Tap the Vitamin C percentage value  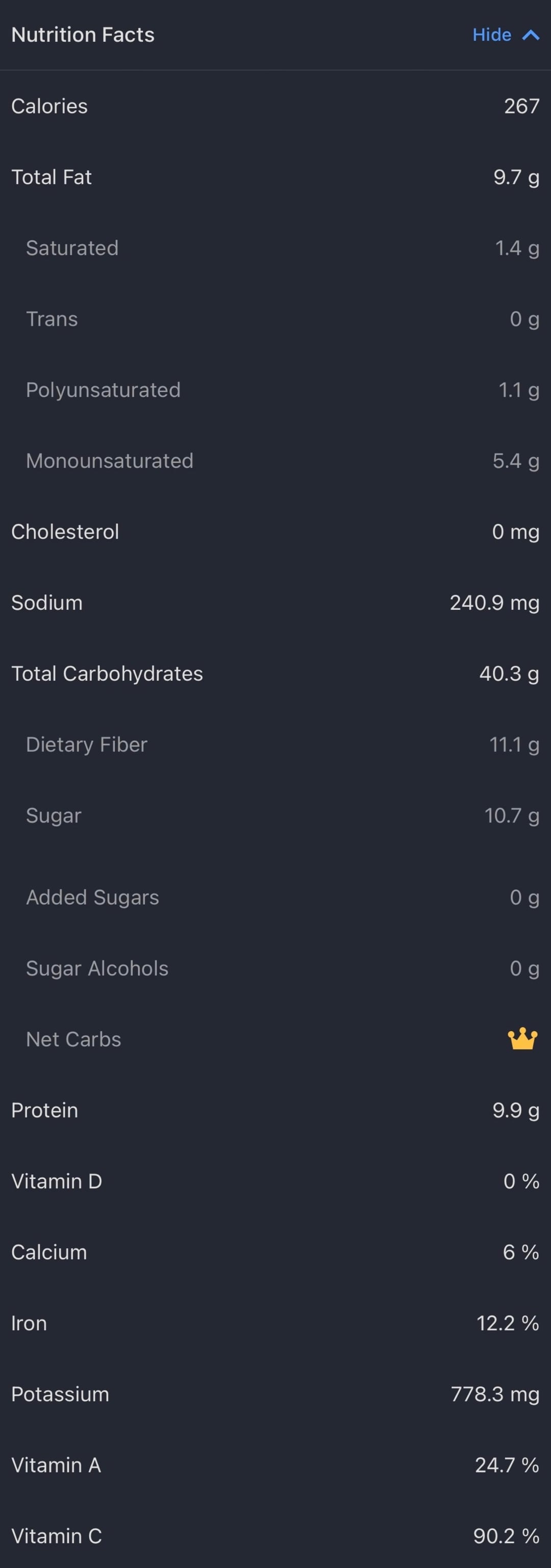(506, 1536)
